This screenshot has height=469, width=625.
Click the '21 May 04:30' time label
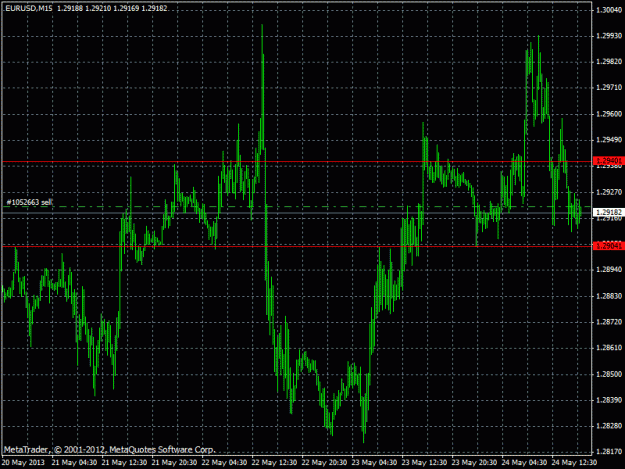(74, 463)
